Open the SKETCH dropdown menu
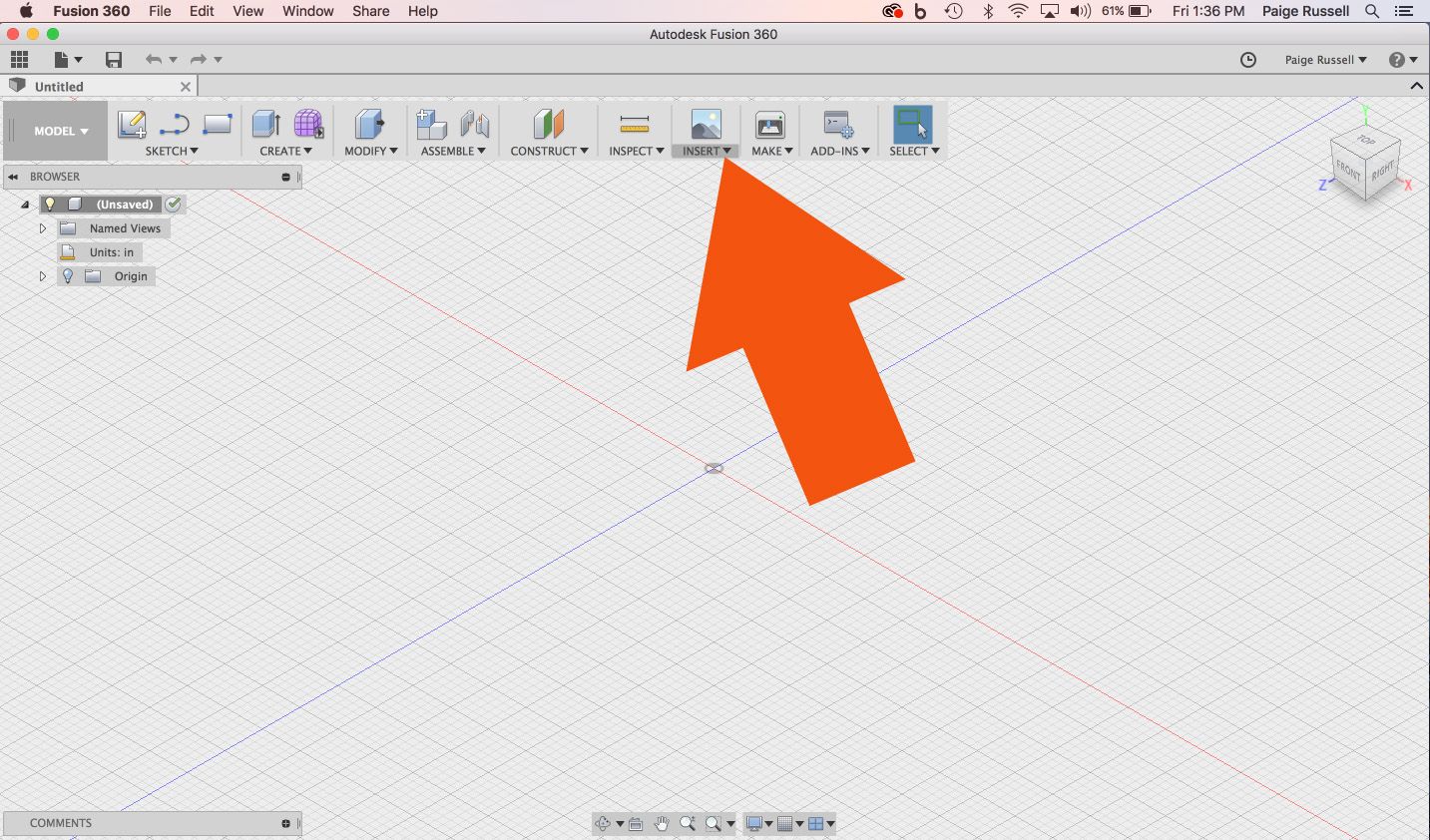Image resolution: width=1430 pixels, height=840 pixels. click(172, 152)
